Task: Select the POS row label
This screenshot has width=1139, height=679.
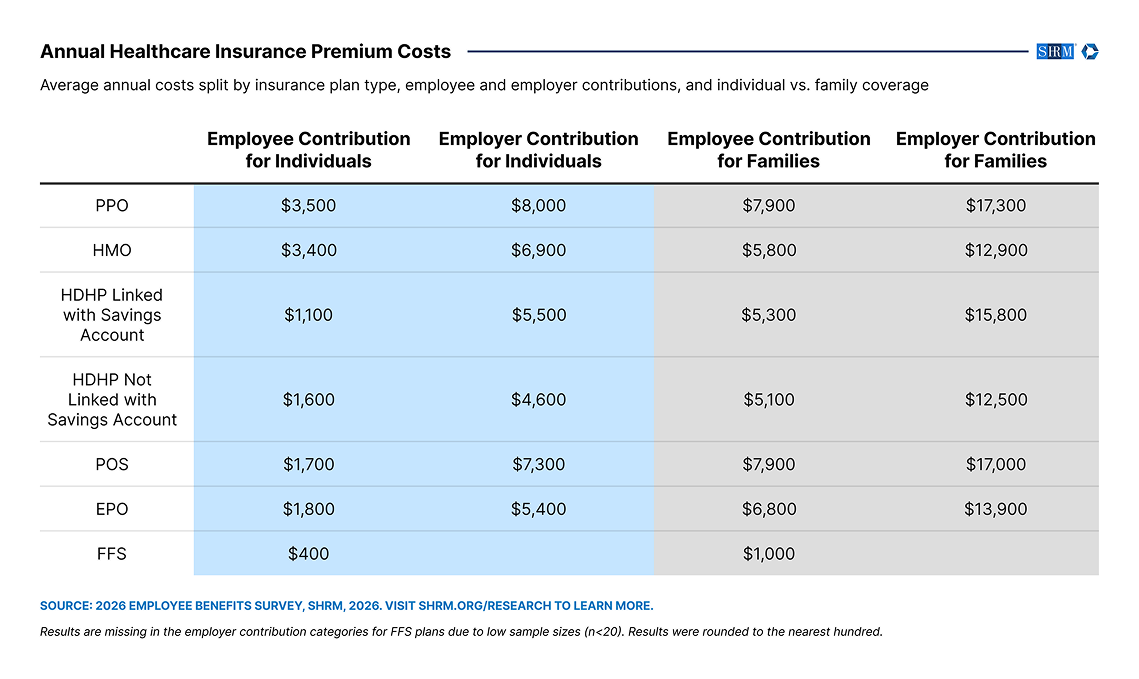Action: [x=112, y=464]
